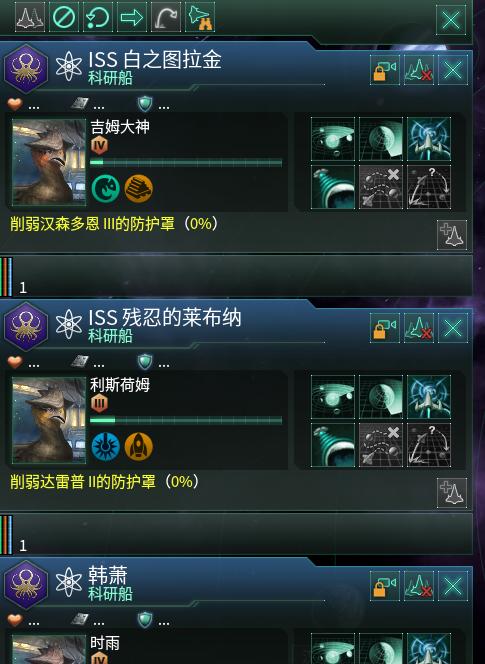The height and width of the screenshot is (664, 485).
Task: Select the return-to-base loop icon in toolbar
Action: tap(98, 17)
